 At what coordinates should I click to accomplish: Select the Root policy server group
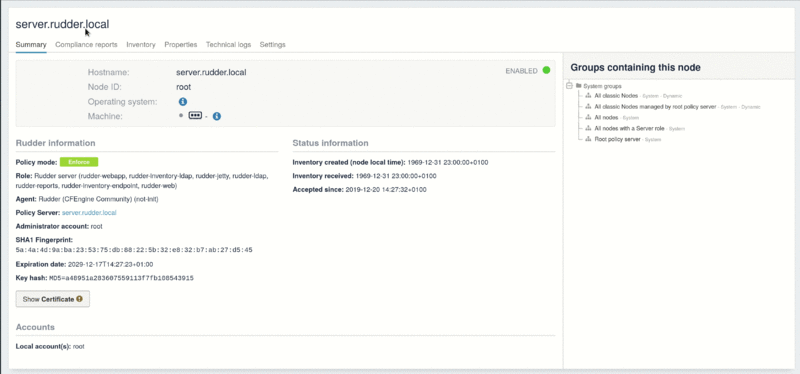[617, 139]
